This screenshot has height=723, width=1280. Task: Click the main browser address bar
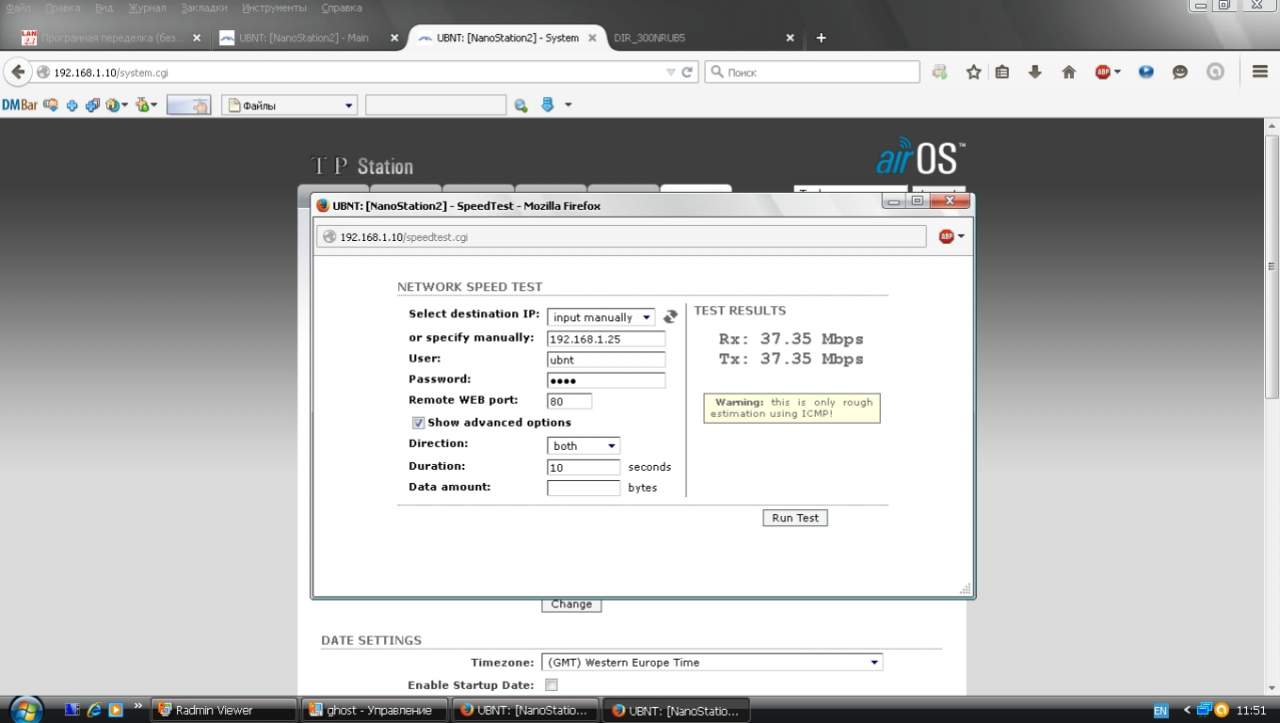358,72
